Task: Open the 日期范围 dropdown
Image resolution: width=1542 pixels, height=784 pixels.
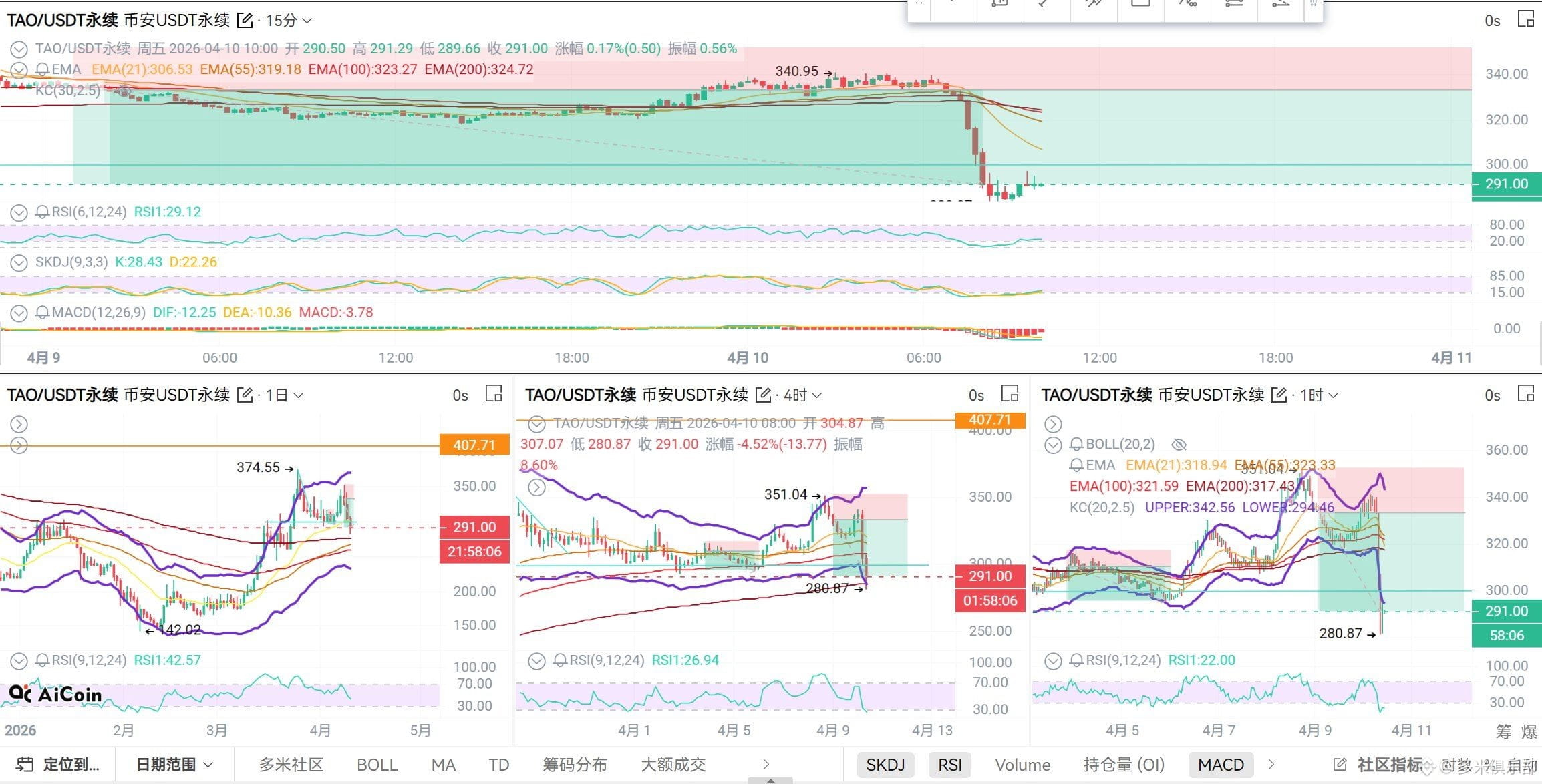Action: [x=174, y=765]
